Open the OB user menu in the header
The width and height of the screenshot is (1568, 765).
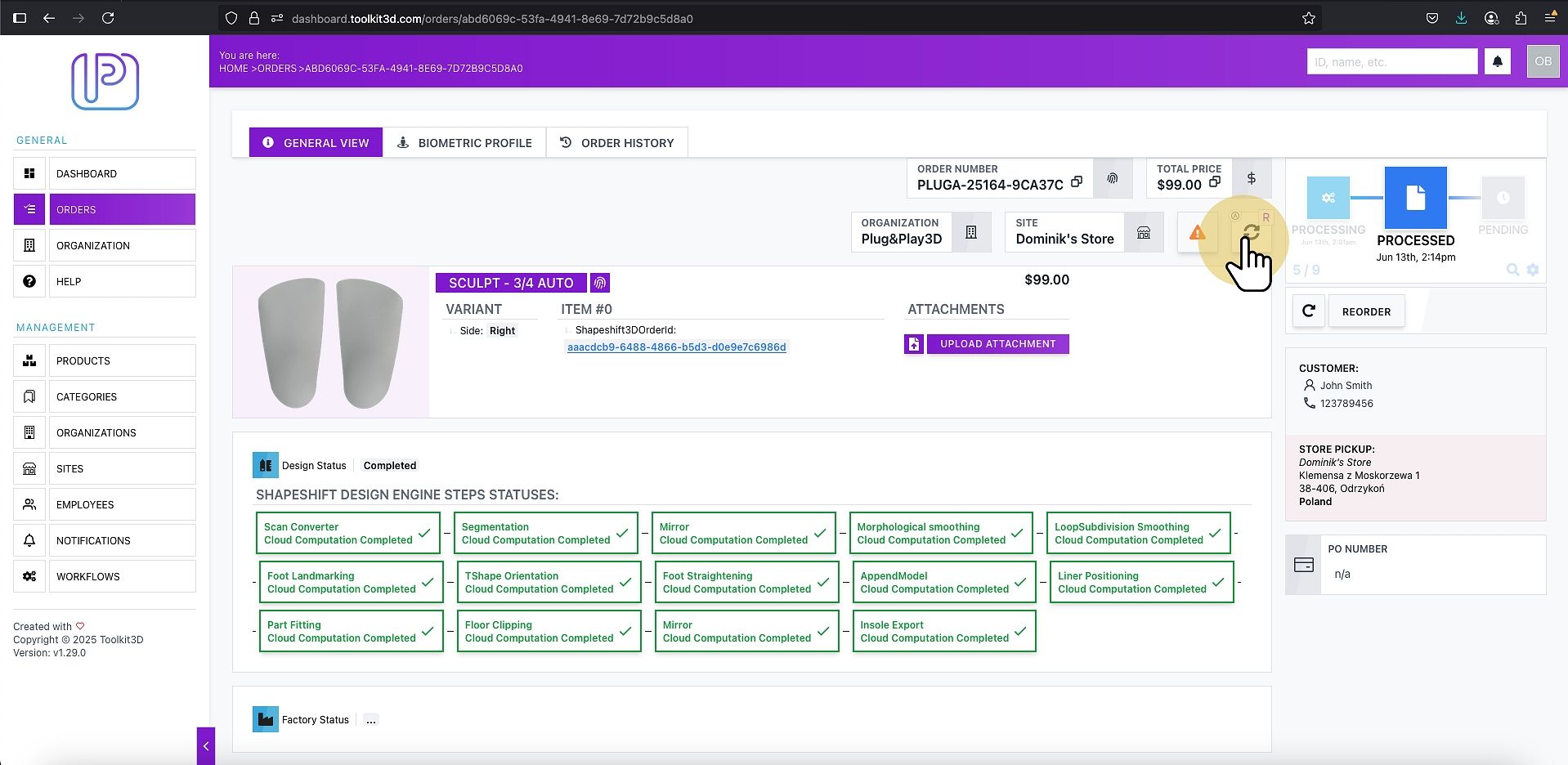(x=1543, y=61)
